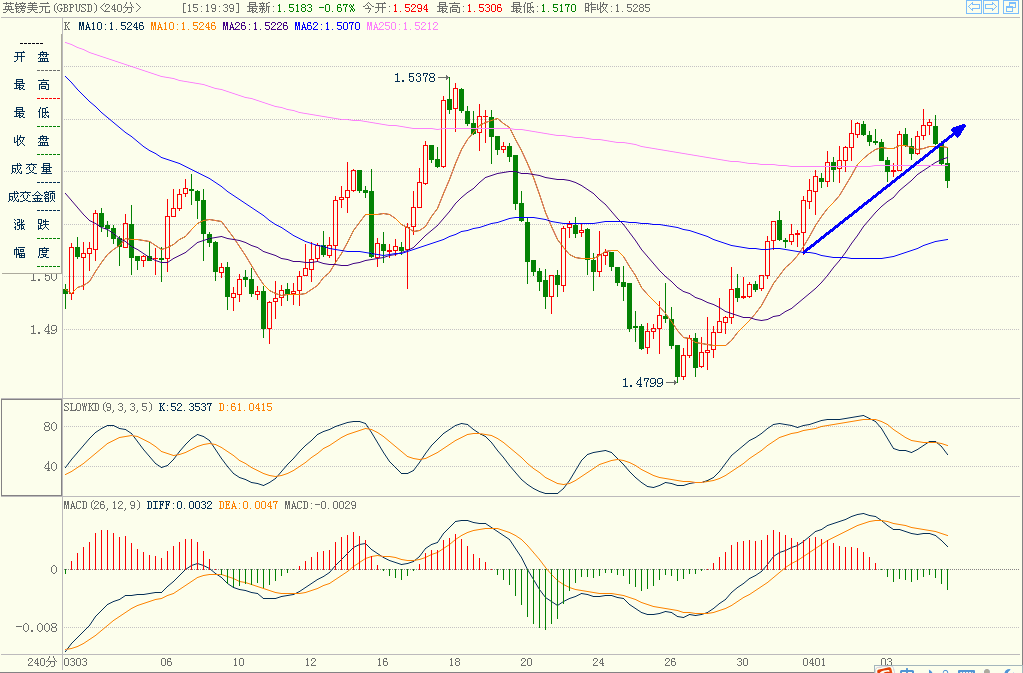Select the black MA10:1.5246 label
This screenshot has height=673, width=1023.
(x=111, y=26)
